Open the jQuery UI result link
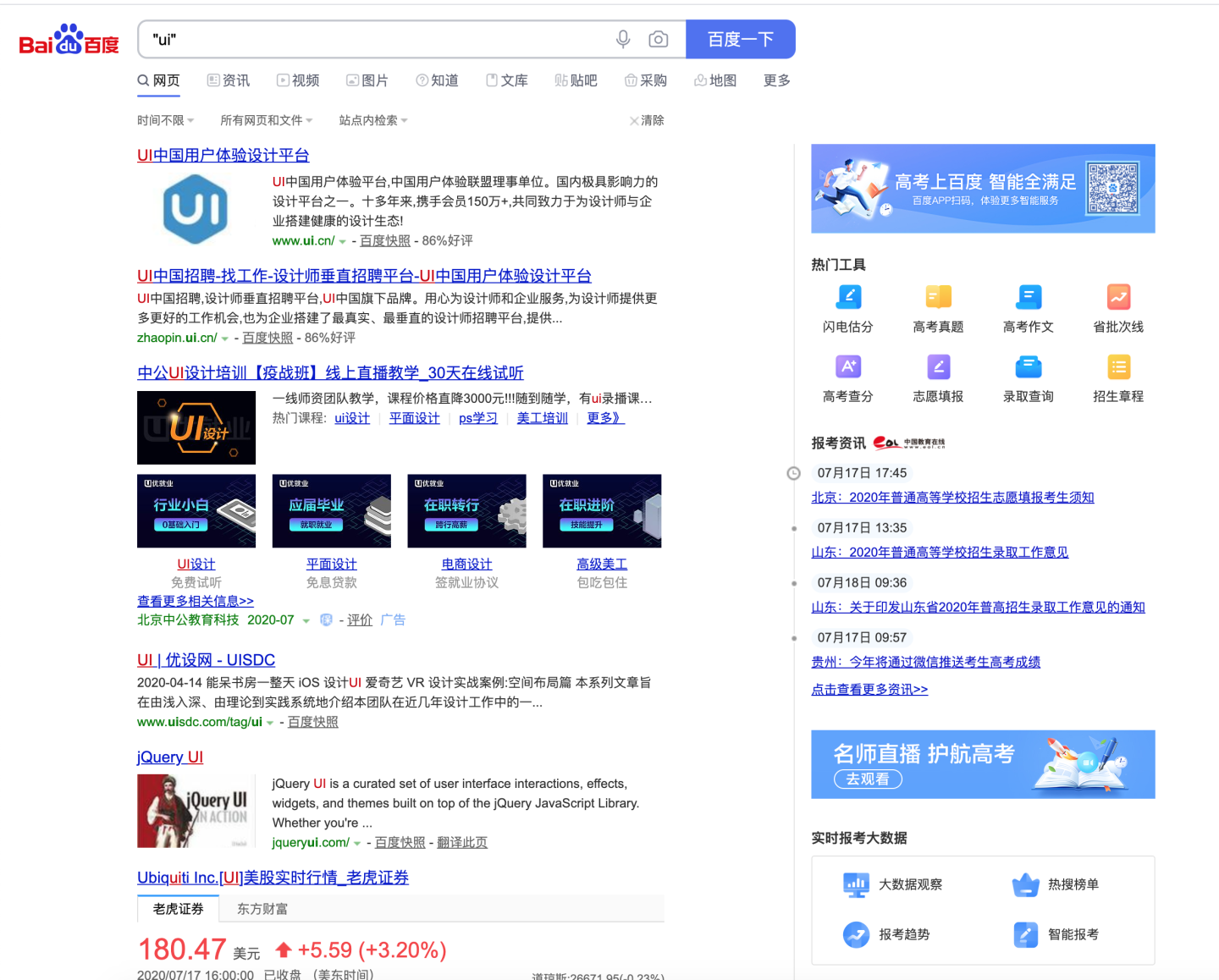 (169, 757)
